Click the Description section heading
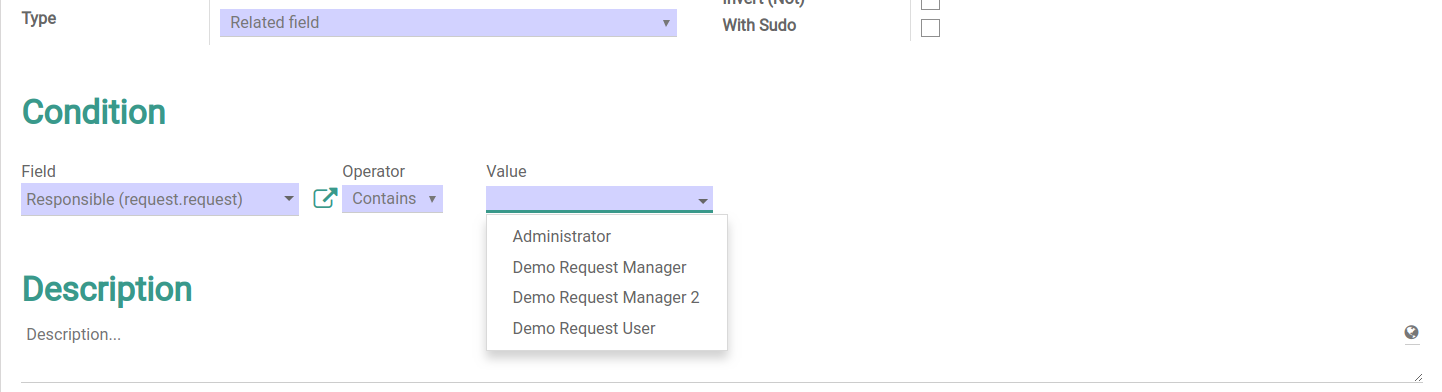Image resolution: width=1442 pixels, height=392 pixels. click(107, 289)
